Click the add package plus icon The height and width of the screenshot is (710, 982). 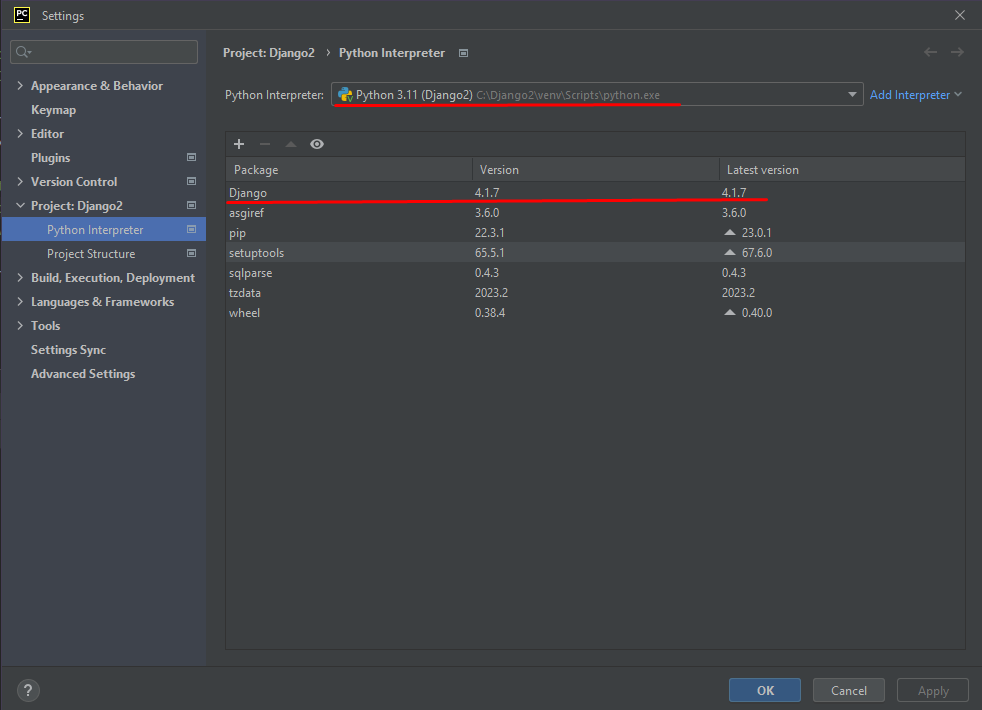click(x=239, y=144)
